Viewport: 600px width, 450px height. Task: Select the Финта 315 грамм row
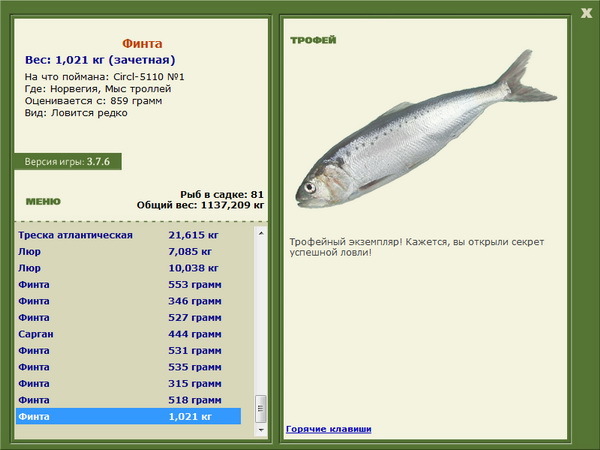(x=129, y=383)
